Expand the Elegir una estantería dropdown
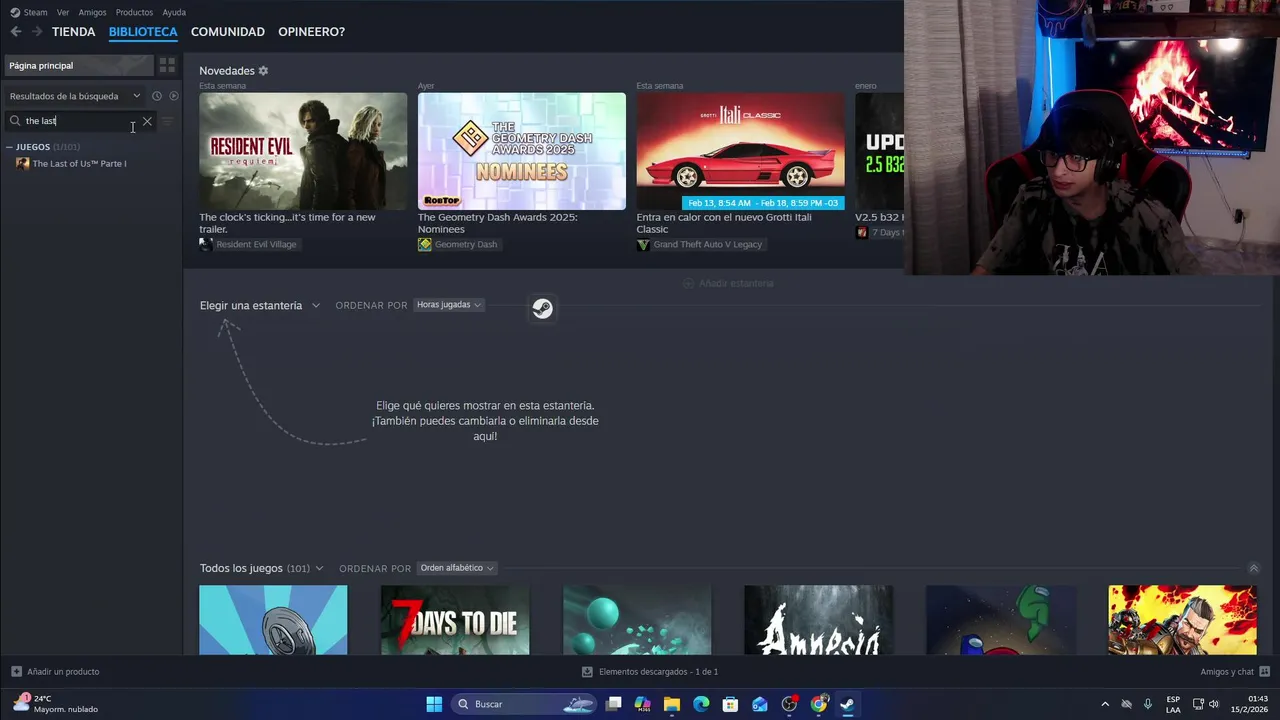This screenshot has width=1280, height=720. 260,305
